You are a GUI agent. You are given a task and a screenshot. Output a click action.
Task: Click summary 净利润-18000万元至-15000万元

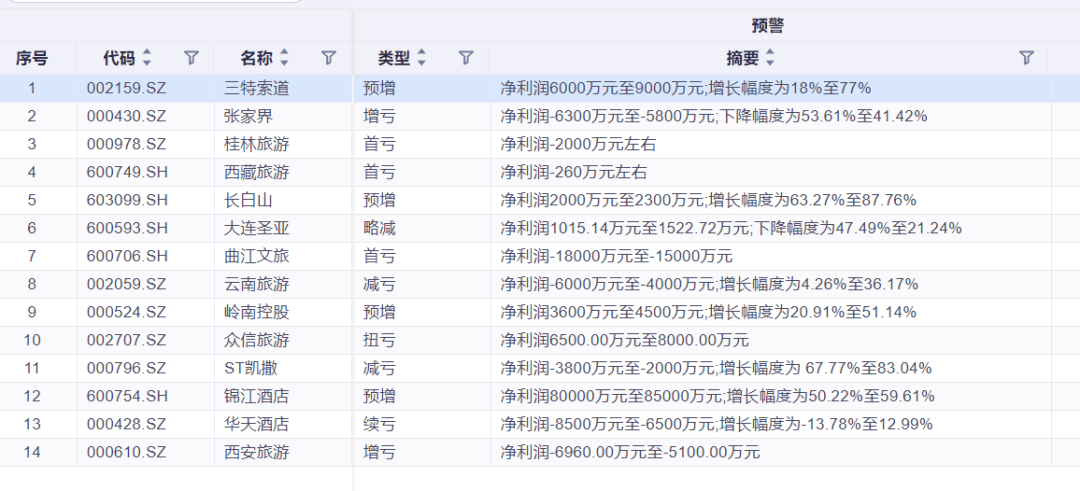point(616,256)
